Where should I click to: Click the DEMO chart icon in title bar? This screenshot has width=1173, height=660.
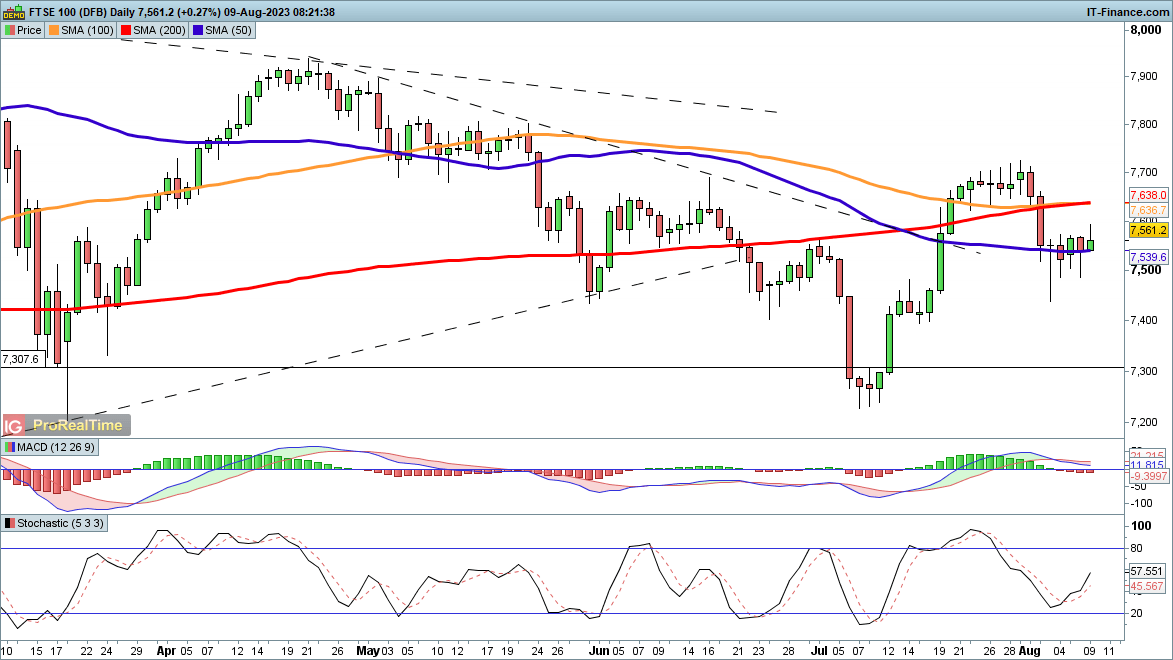pos(11,12)
